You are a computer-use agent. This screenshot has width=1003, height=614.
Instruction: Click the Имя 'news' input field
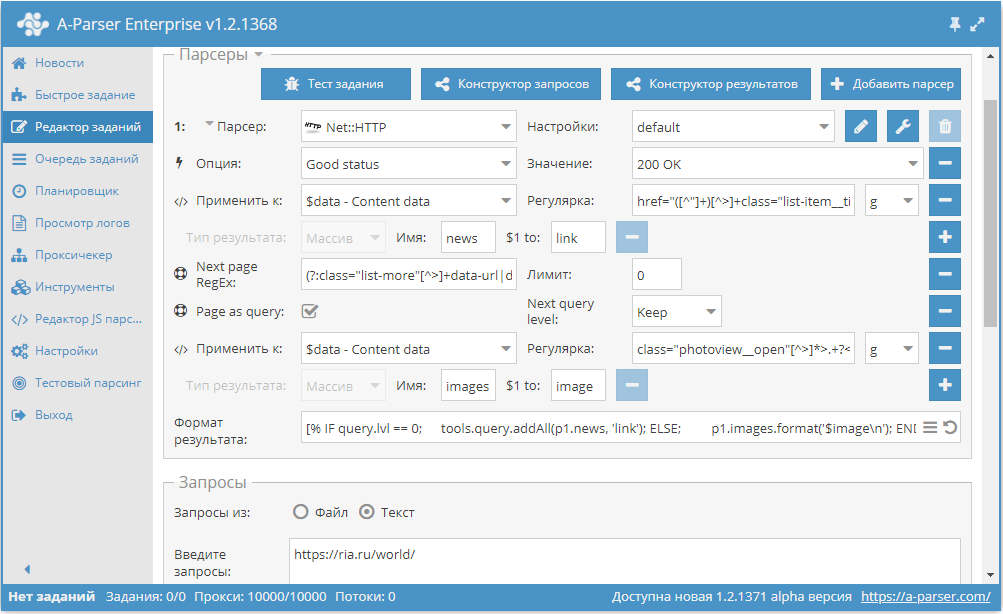point(468,237)
